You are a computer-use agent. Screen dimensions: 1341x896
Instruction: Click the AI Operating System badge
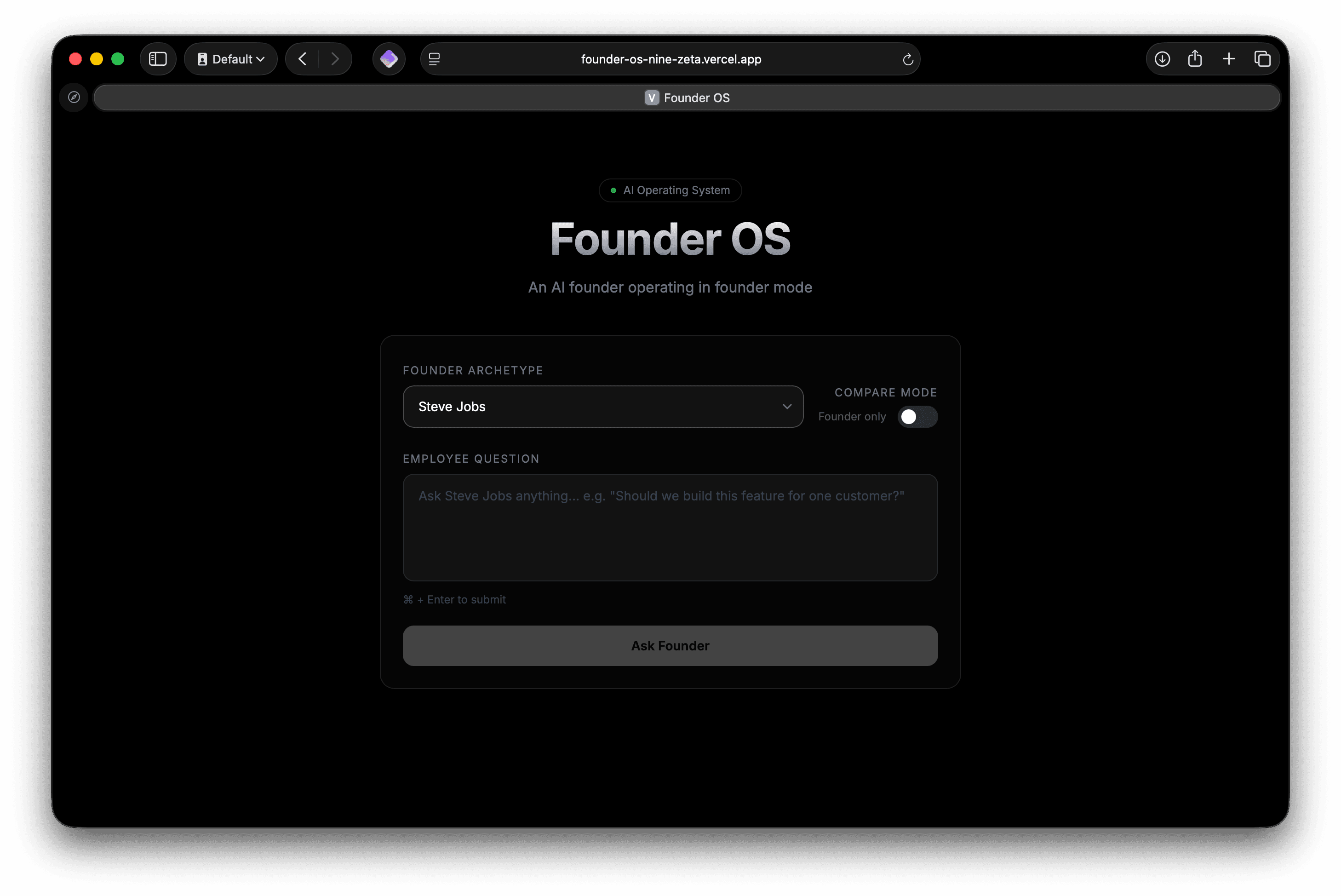click(x=670, y=190)
